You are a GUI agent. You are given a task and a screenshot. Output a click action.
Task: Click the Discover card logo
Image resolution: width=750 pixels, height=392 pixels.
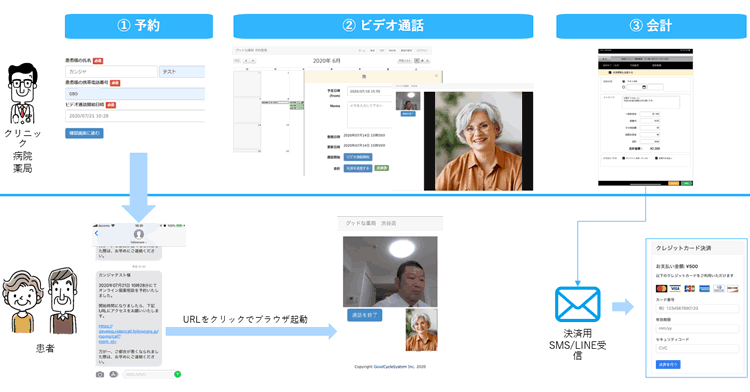click(x=732, y=289)
